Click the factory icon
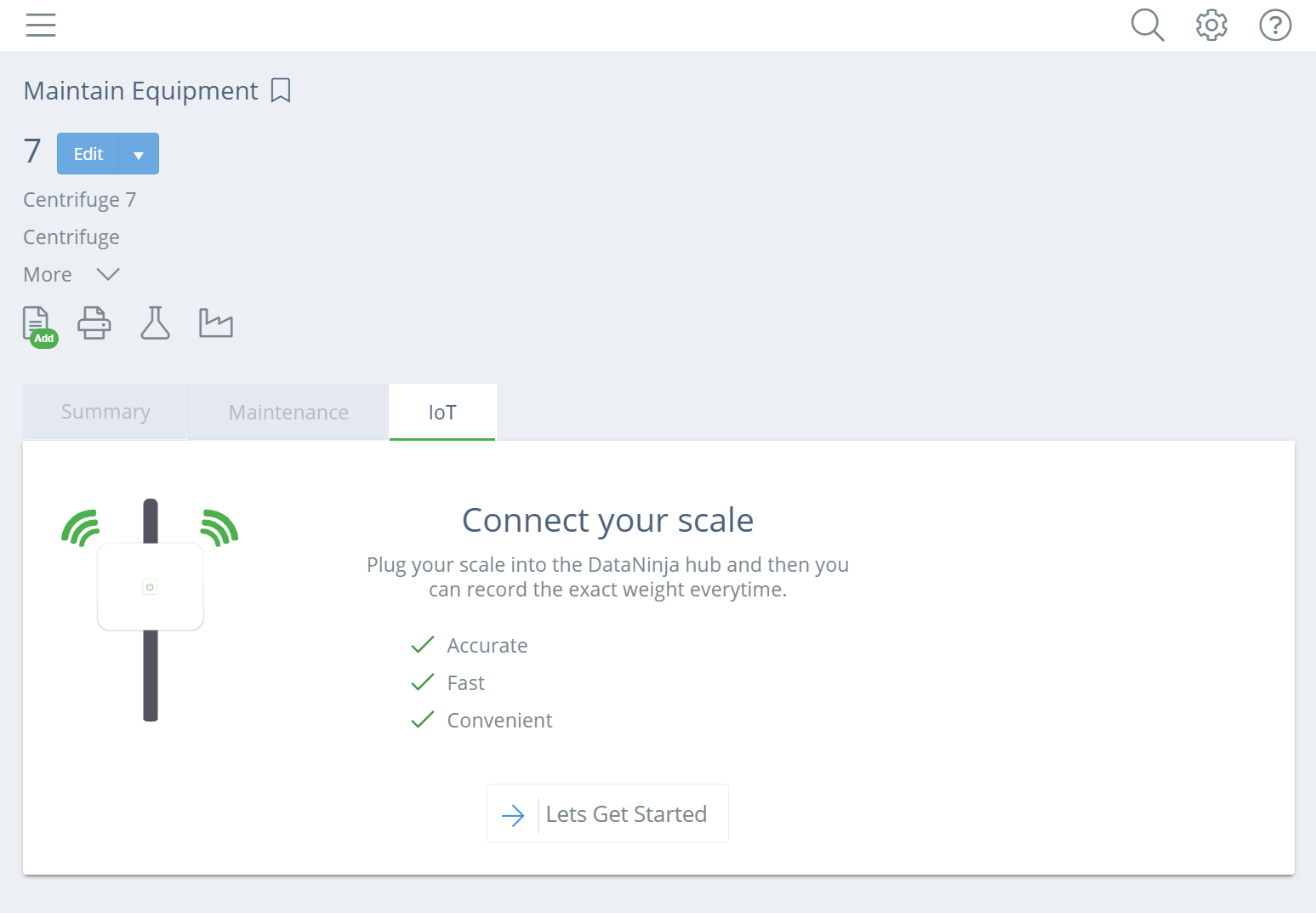This screenshot has width=1316, height=913. pyautogui.click(x=216, y=323)
